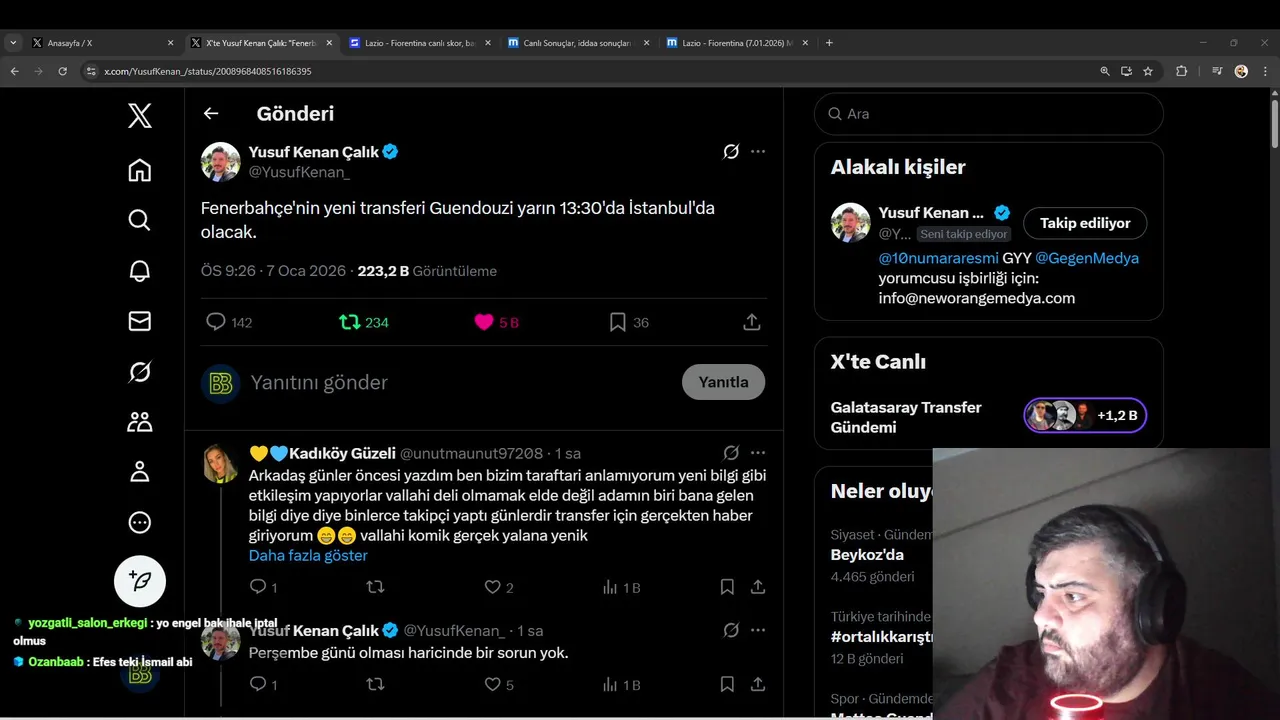Open the tab search dropdown arrow
This screenshot has height=720, width=1280.
point(13,43)
